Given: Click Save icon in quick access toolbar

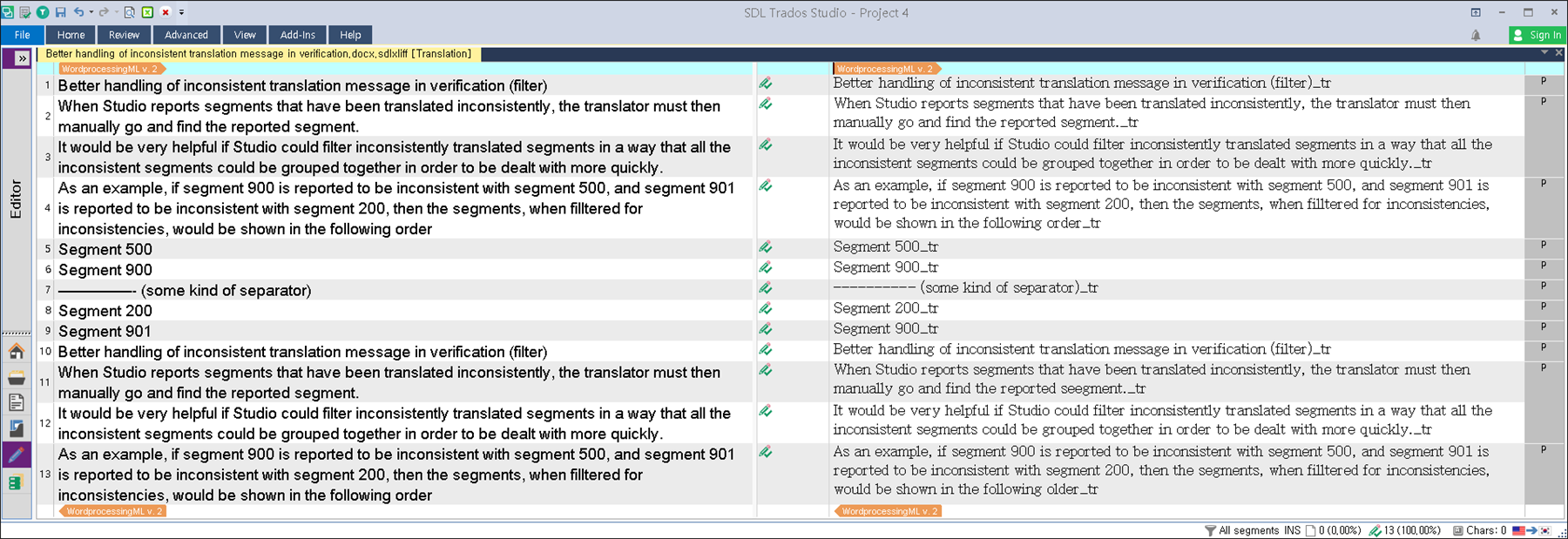Looking at the screenshot, I should (60, 12).
